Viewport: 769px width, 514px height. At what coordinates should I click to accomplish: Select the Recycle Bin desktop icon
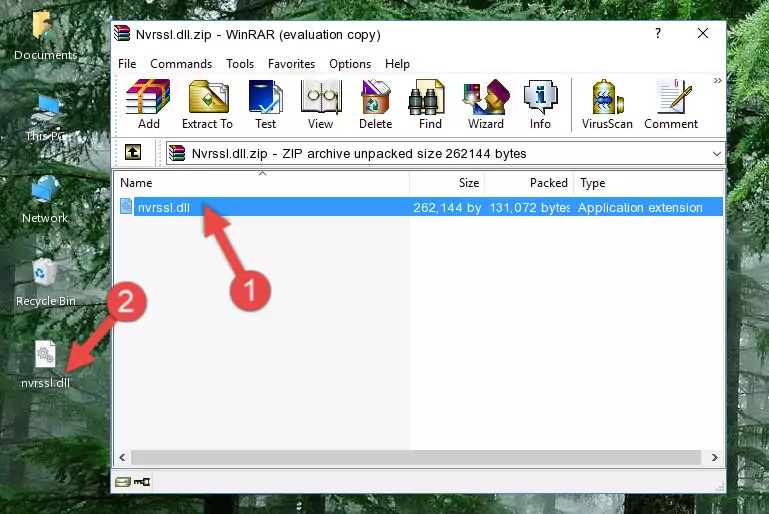45,283
